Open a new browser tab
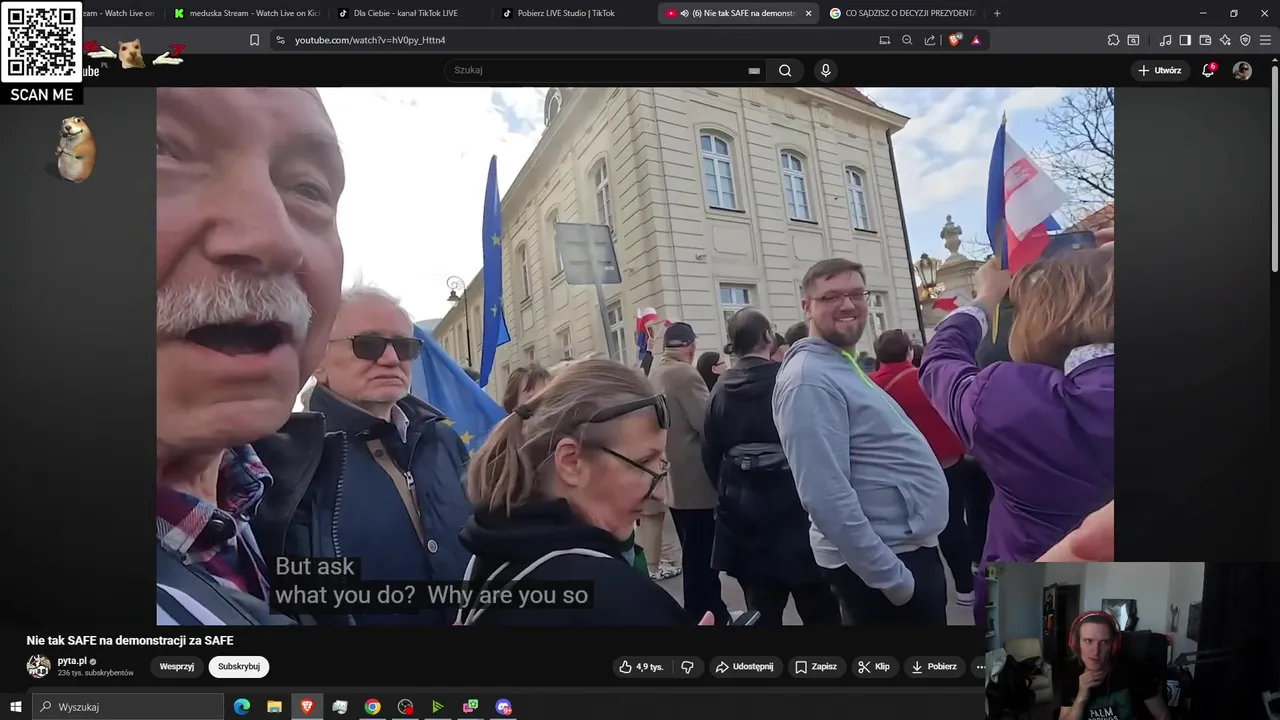Viewport: 1280px width, 720px height. 997,13
